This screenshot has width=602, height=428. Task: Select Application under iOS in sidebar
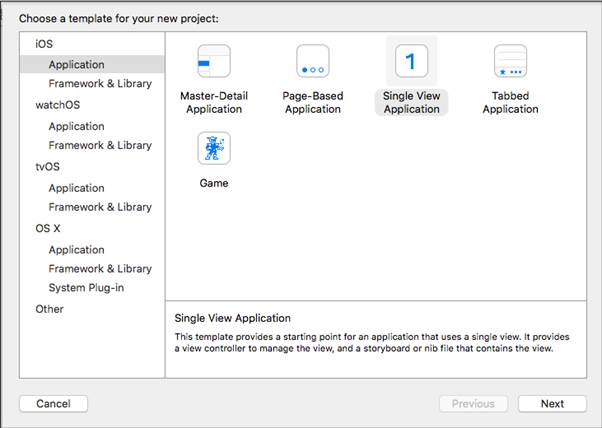tap(76, 65)
